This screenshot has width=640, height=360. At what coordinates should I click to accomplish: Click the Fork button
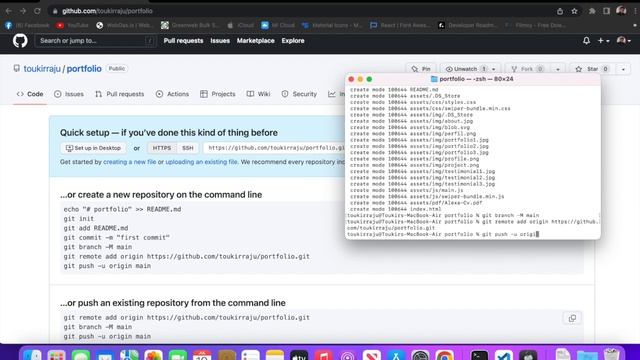(x=527, y=69)
